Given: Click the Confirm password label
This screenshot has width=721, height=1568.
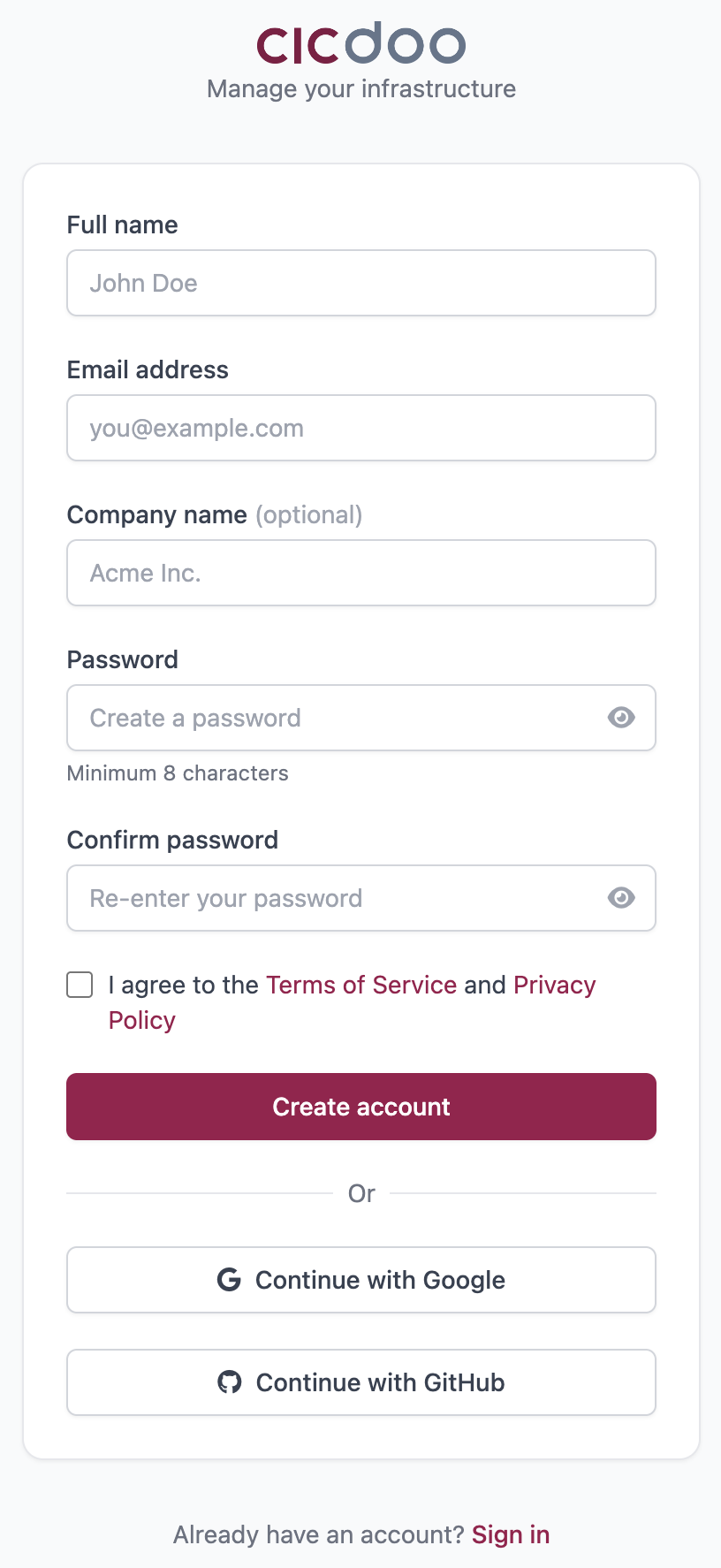Looking at the screenshot, I should (172, 840).
